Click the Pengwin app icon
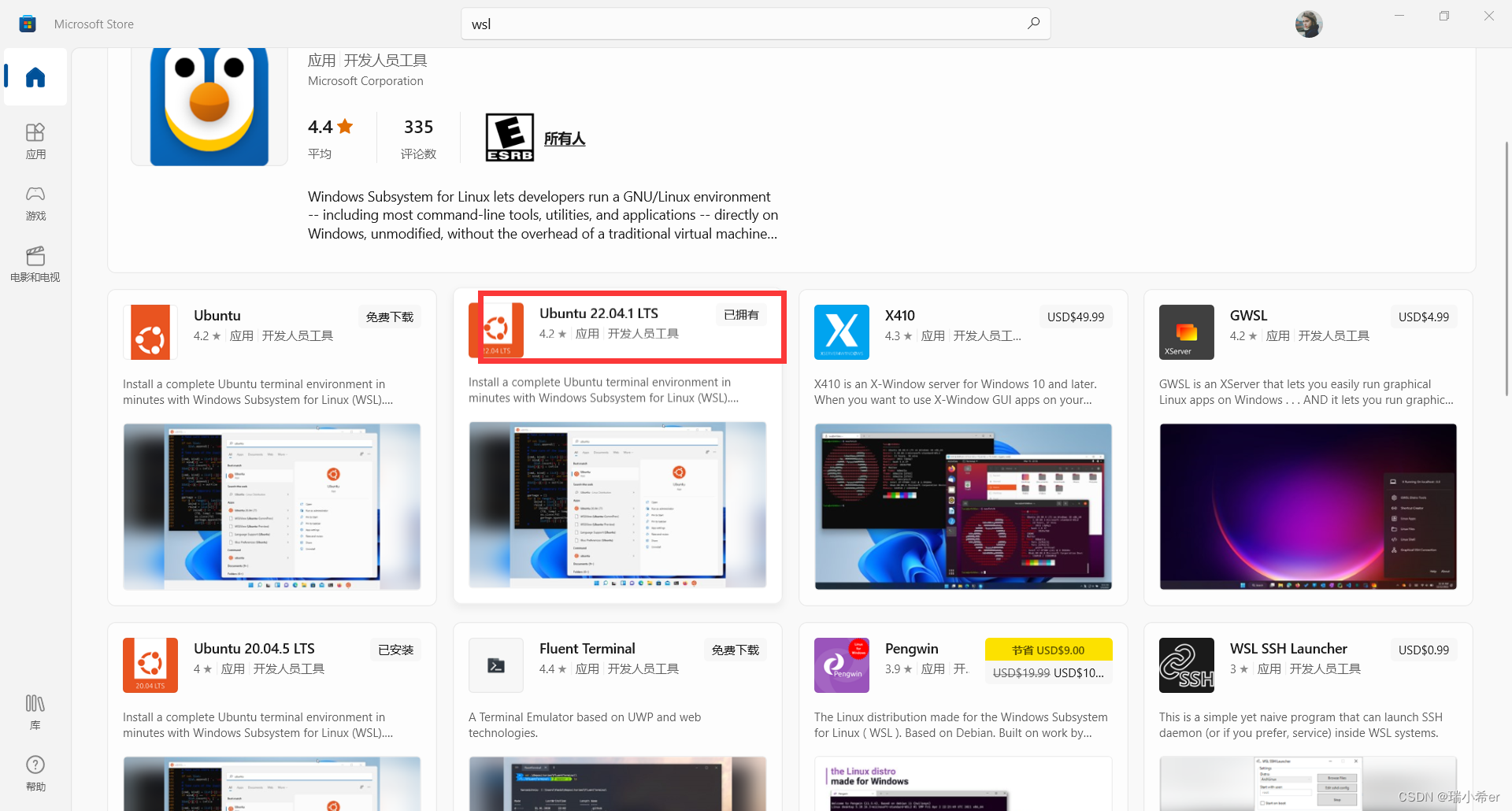 pyautogui.click(x=842, y=665)
